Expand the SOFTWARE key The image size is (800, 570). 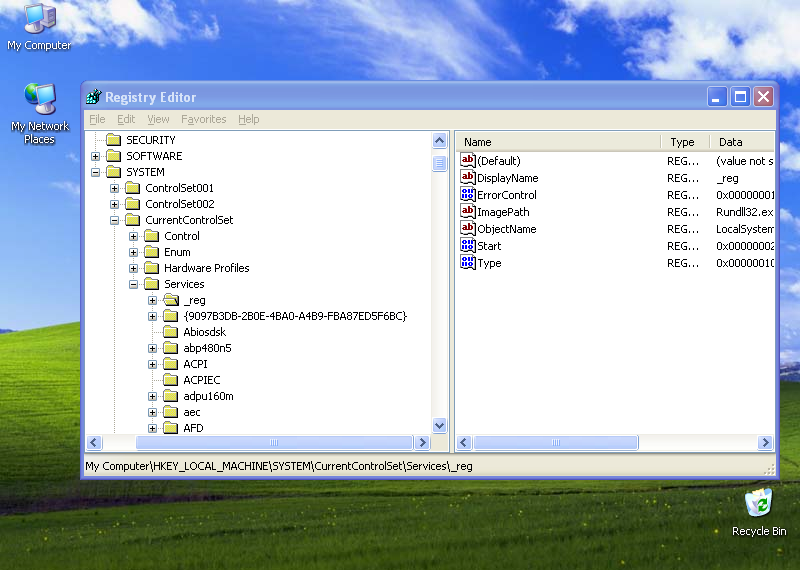click(x=95, y=156)
